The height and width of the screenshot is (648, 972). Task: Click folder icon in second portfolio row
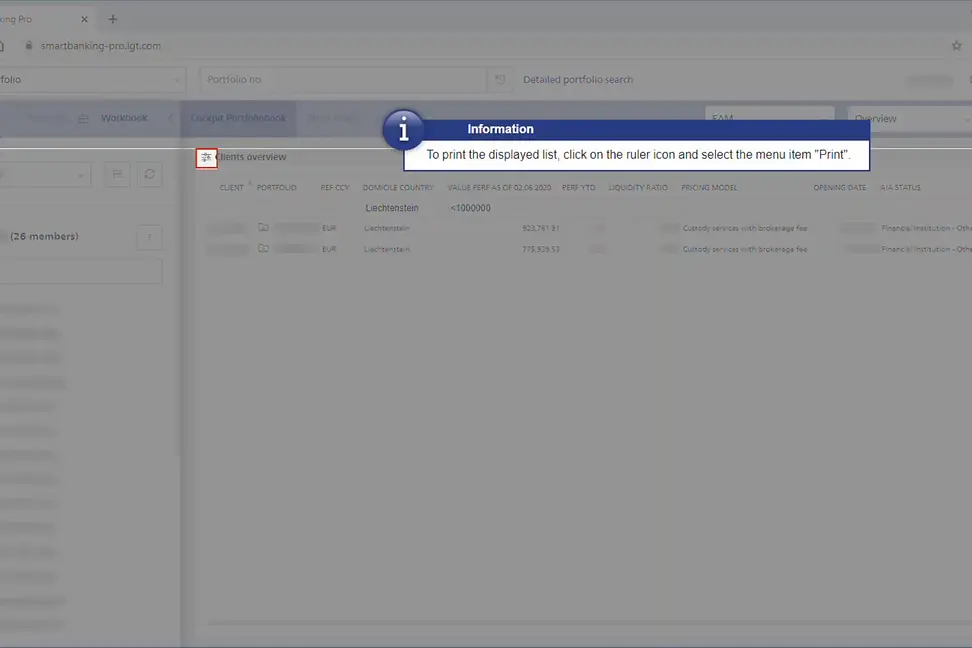(x=263, y=249)
